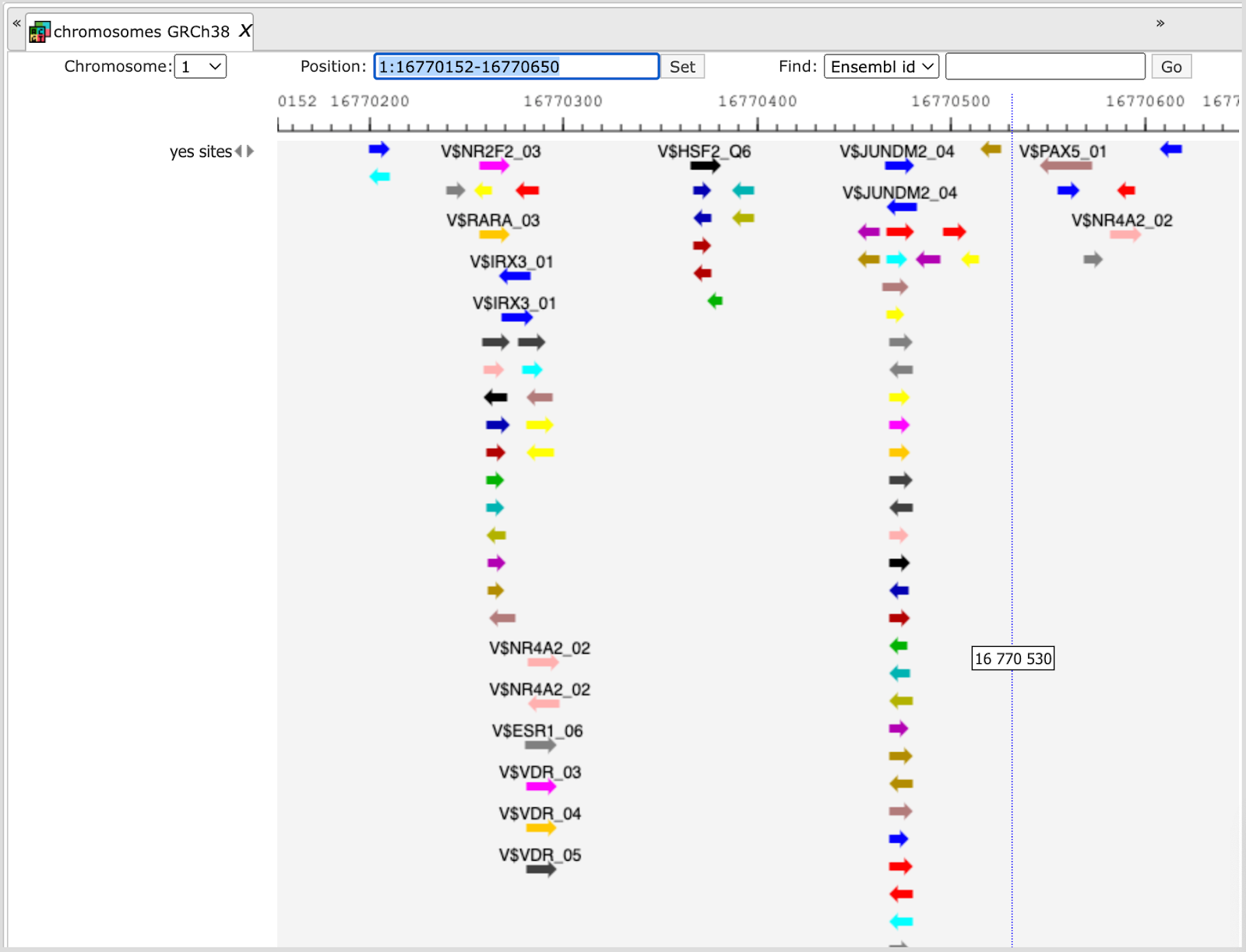The height and width of the screenshot is (952, 1246).
Task: Collapse left panel with double chevron
Action: click(16, 23)
